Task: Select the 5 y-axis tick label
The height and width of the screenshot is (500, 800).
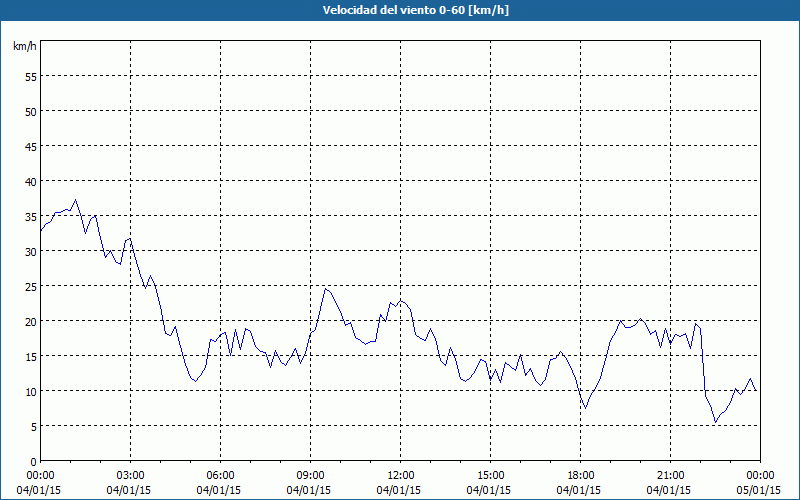Action: (x=34, y=427)
